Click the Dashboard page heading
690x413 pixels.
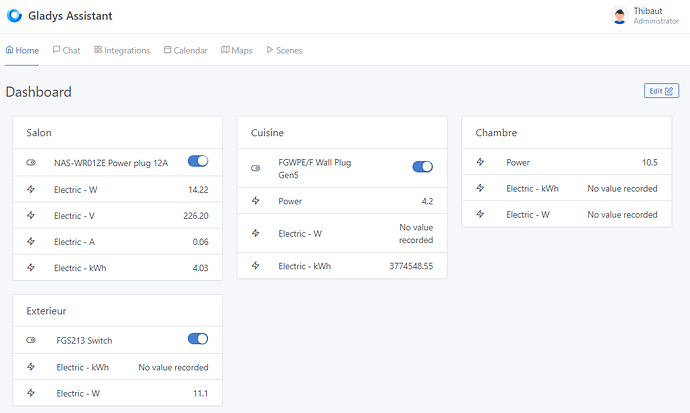point(38,92)
